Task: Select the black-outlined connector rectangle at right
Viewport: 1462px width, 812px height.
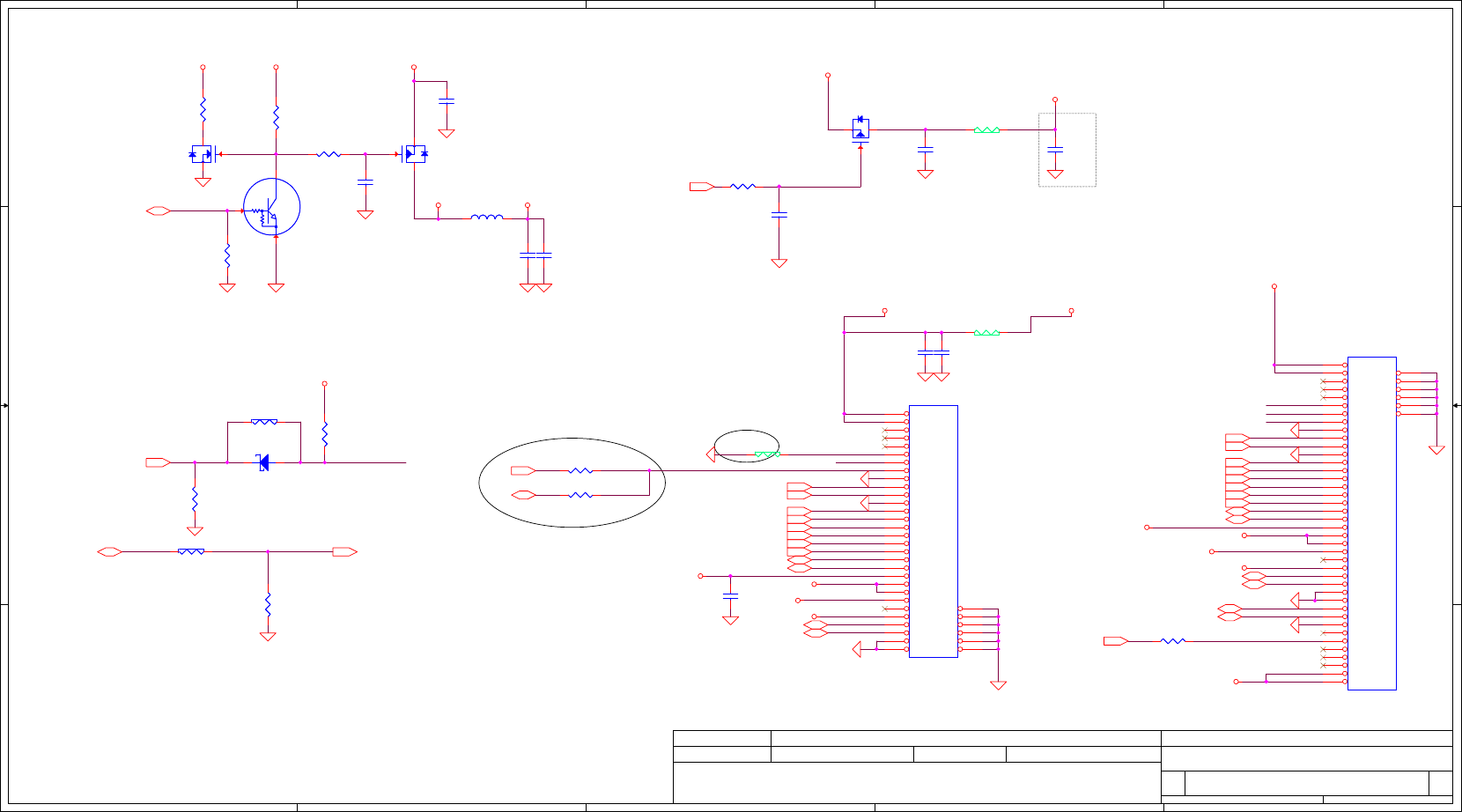Action: tap(1372, 523)
